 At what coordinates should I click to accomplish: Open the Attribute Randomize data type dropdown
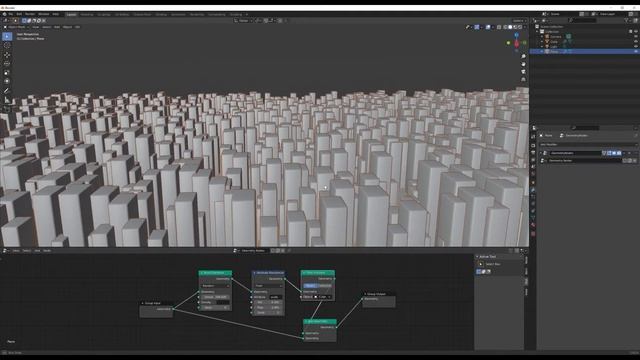click(268, 286)
